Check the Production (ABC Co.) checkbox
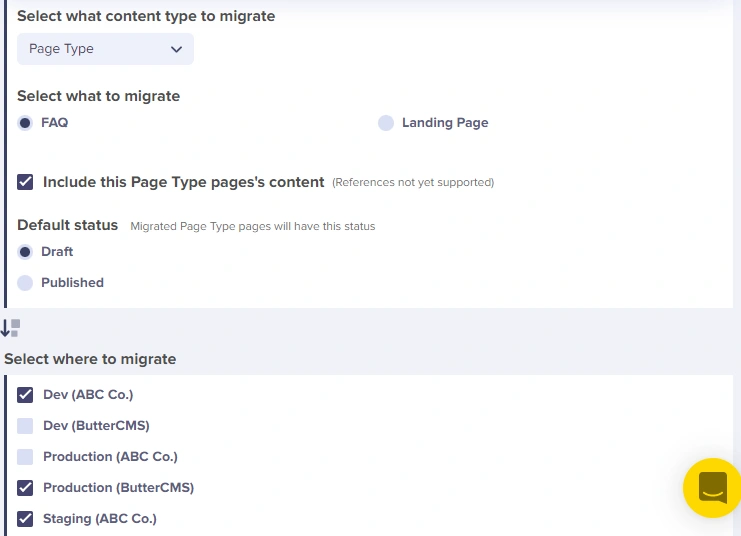741x536 pixels. point(26,457)
